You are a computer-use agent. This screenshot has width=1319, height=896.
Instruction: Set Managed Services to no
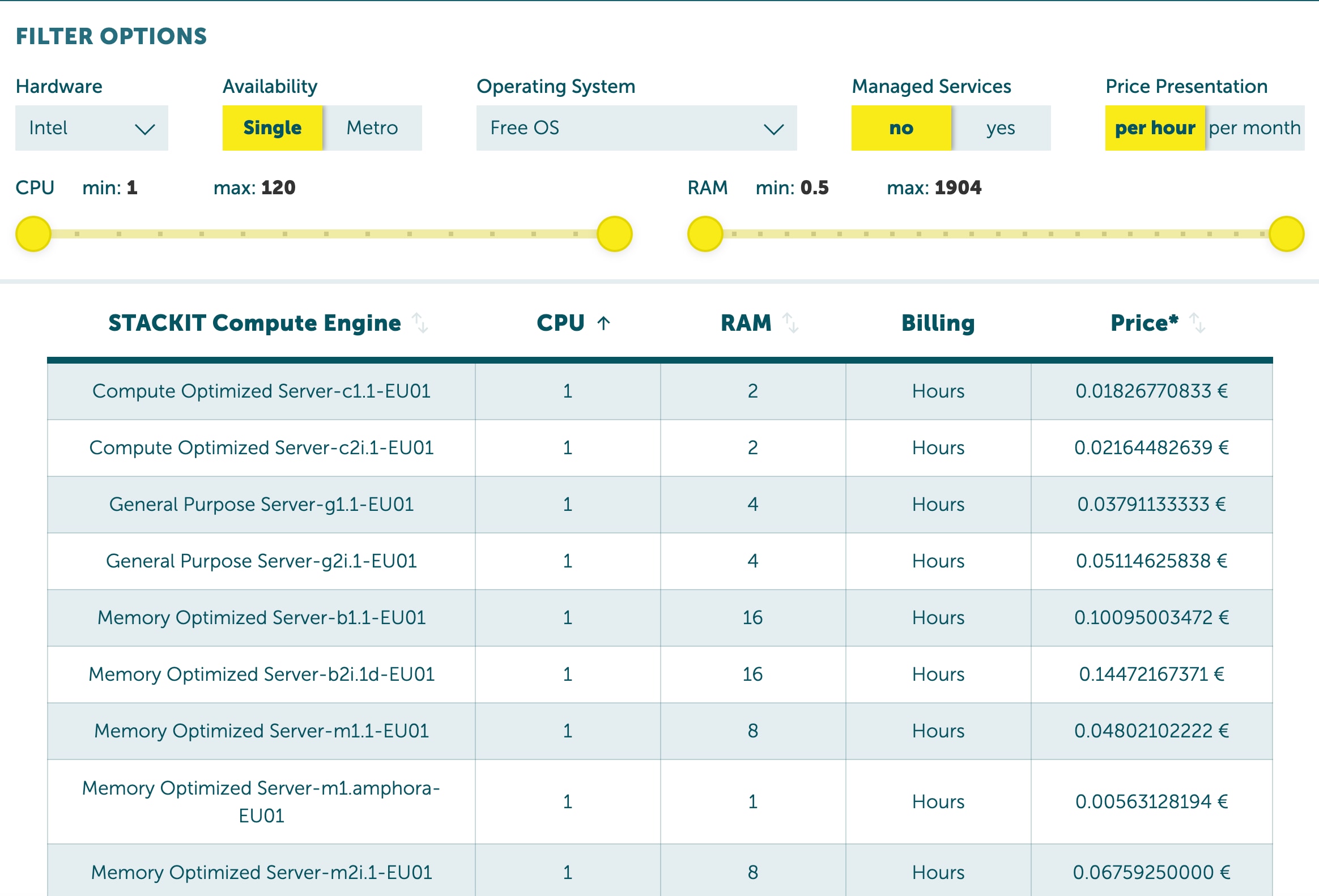[901, 127]
